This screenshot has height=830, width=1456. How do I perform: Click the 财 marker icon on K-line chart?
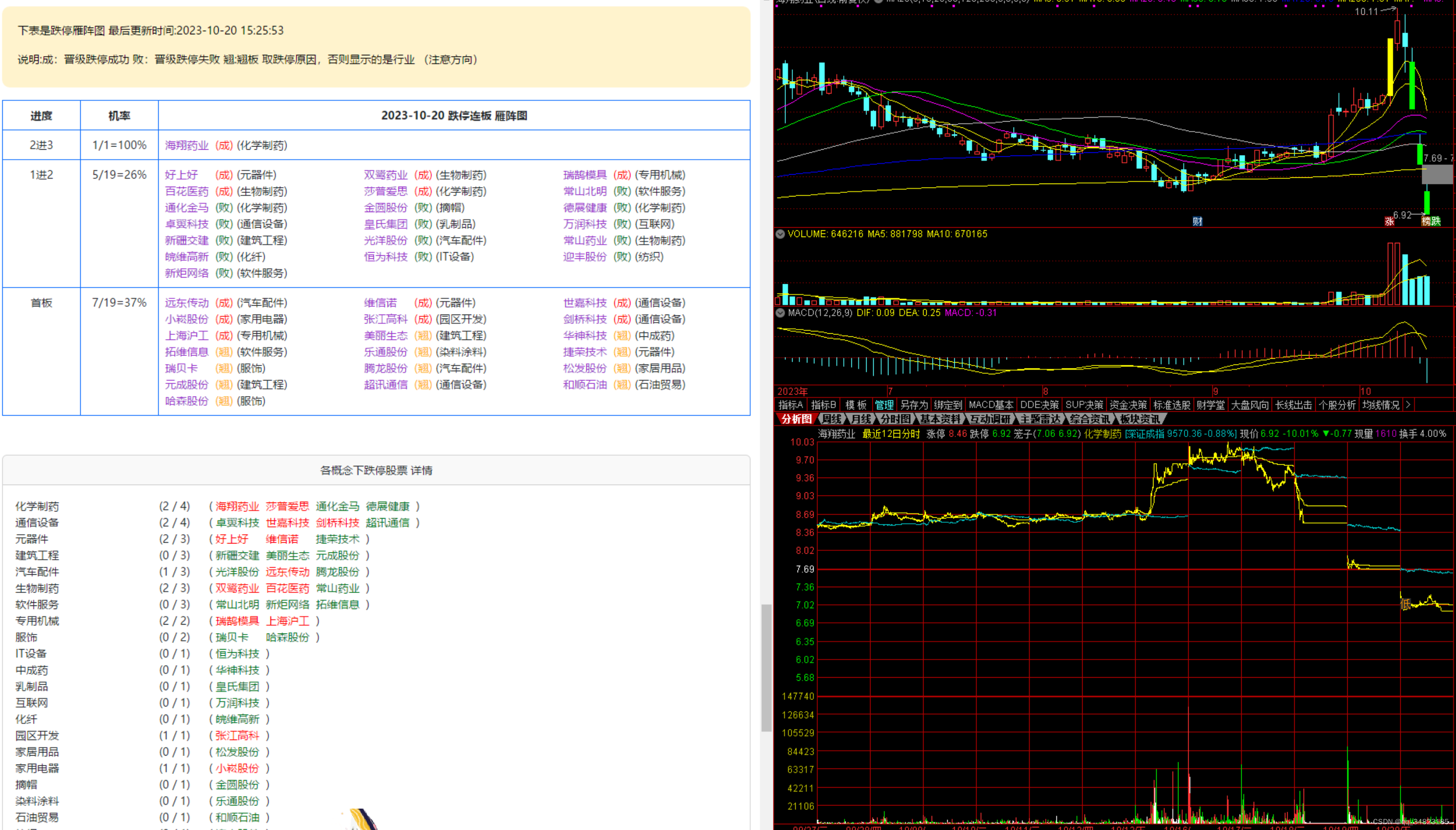pos(1197,221)
